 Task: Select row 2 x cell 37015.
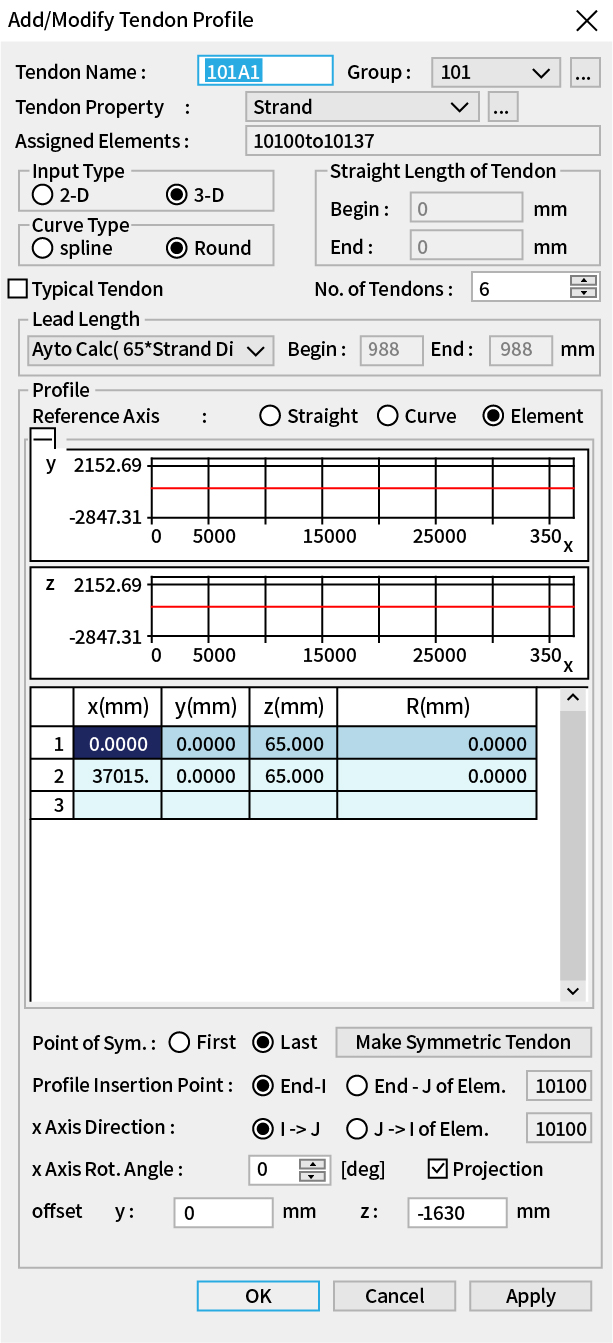[118, 775]
